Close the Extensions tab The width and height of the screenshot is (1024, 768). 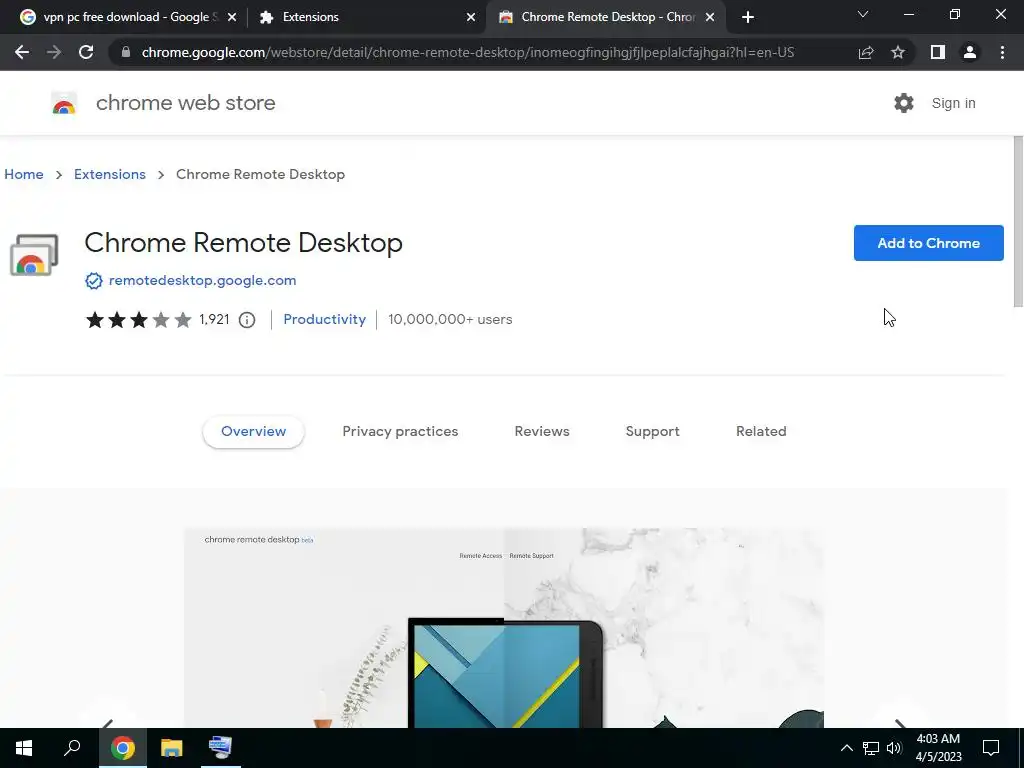(471, 17)
